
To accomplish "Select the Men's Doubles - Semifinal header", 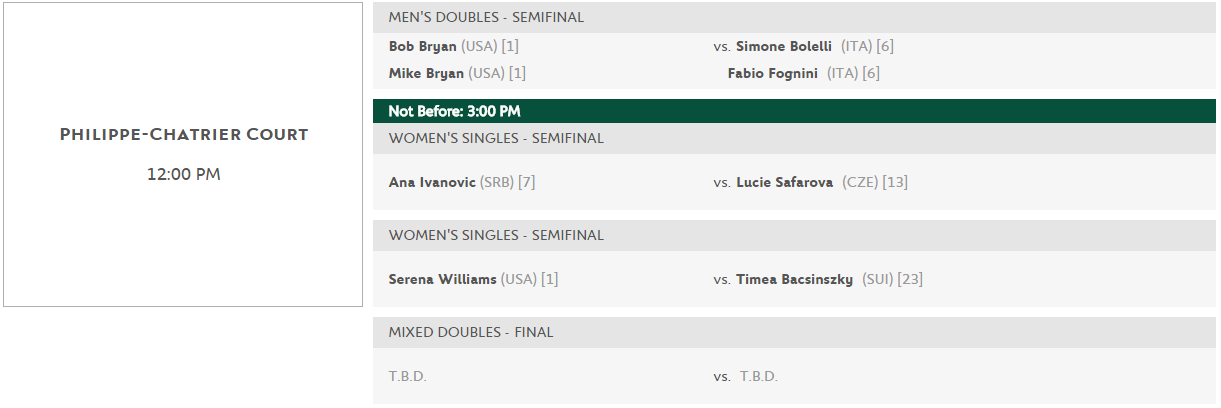I will tap(794, 17).
